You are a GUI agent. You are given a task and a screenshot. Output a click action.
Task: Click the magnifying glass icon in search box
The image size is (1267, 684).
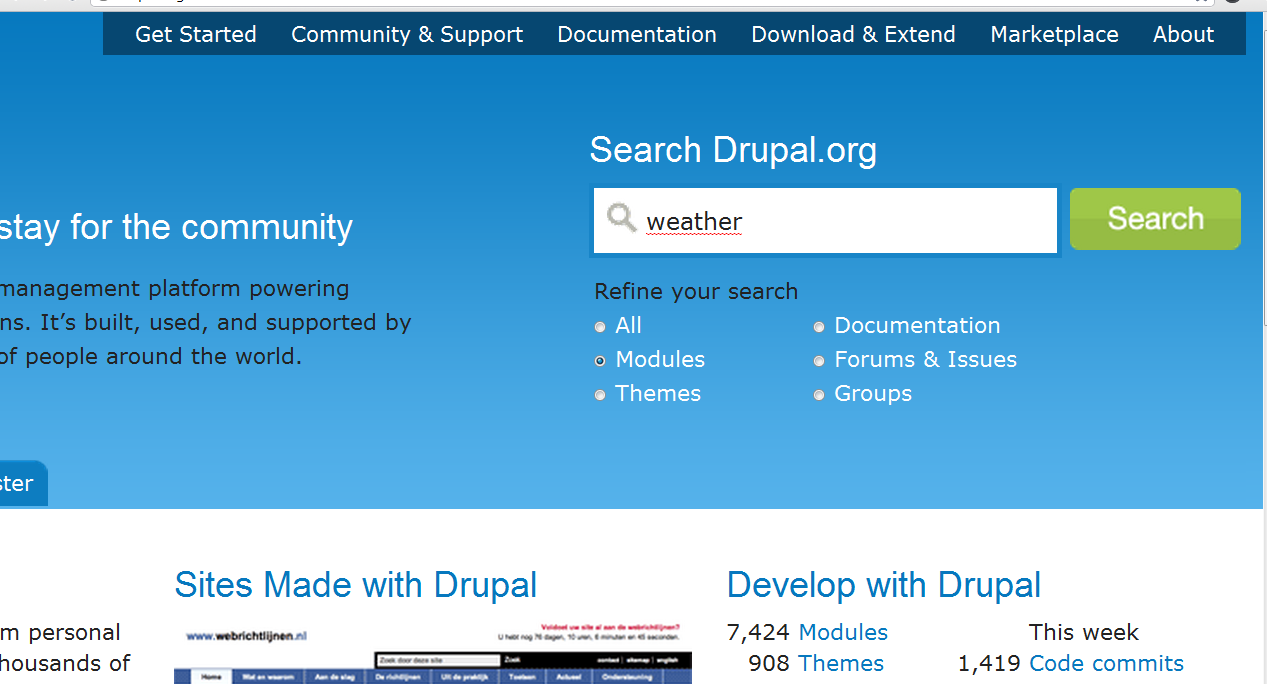[x=621, y=218]
